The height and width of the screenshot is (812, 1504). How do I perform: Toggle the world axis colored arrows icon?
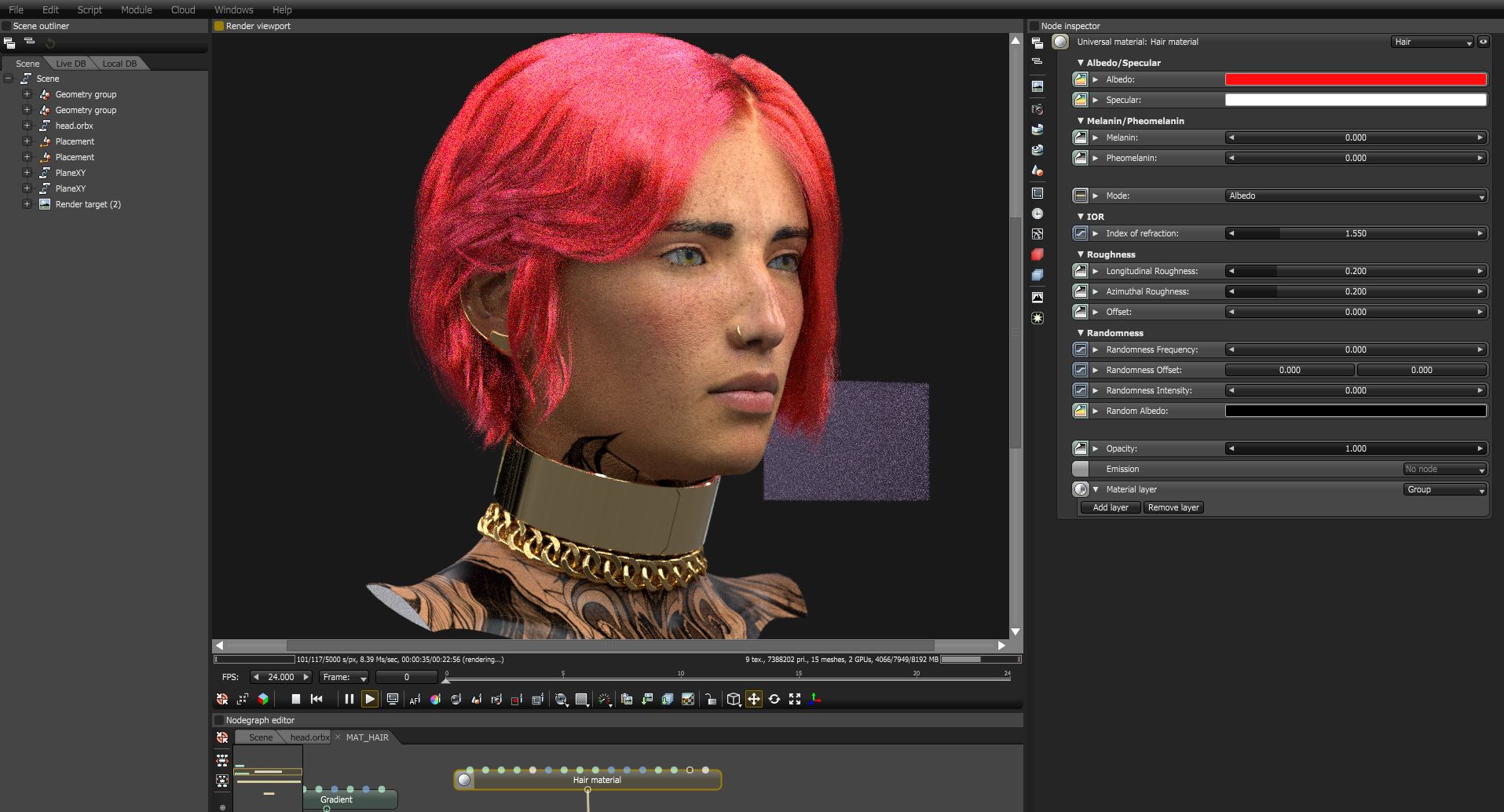(x=815, y=699)
